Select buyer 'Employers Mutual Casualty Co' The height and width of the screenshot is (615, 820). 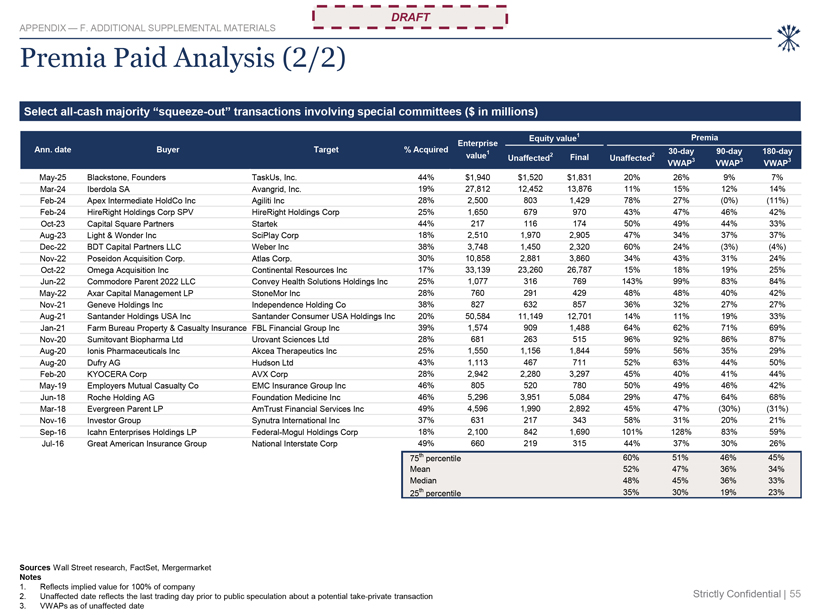143,385
